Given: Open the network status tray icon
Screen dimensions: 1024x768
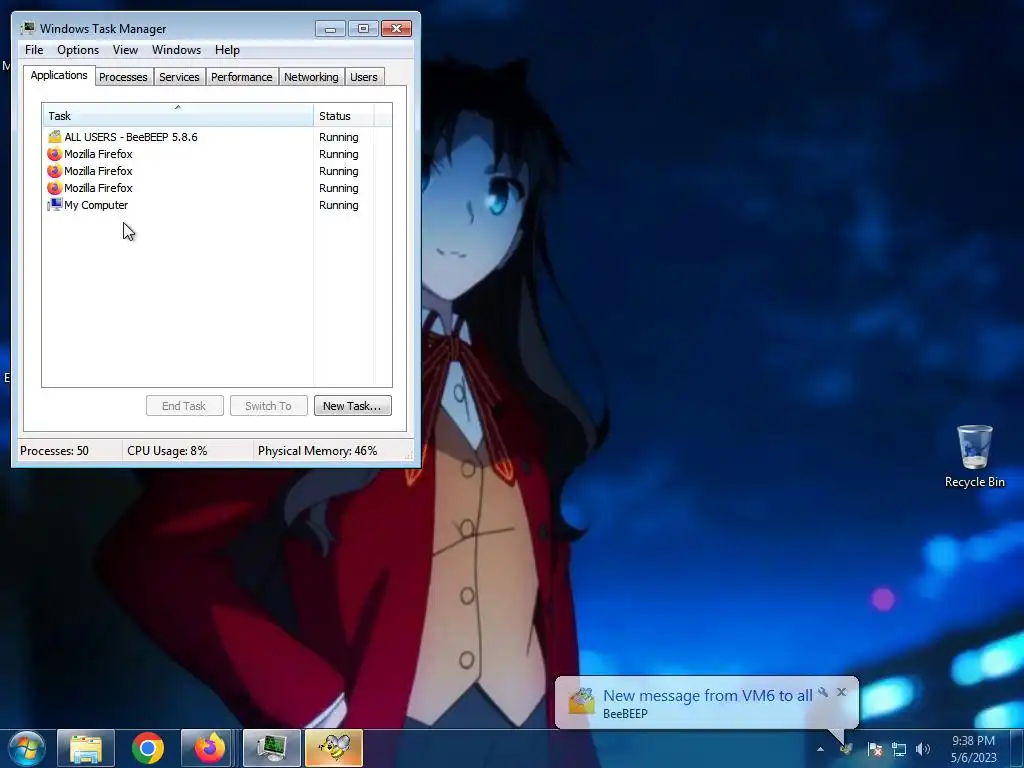Looking at the screenshot, I should (x=899, y=749).
